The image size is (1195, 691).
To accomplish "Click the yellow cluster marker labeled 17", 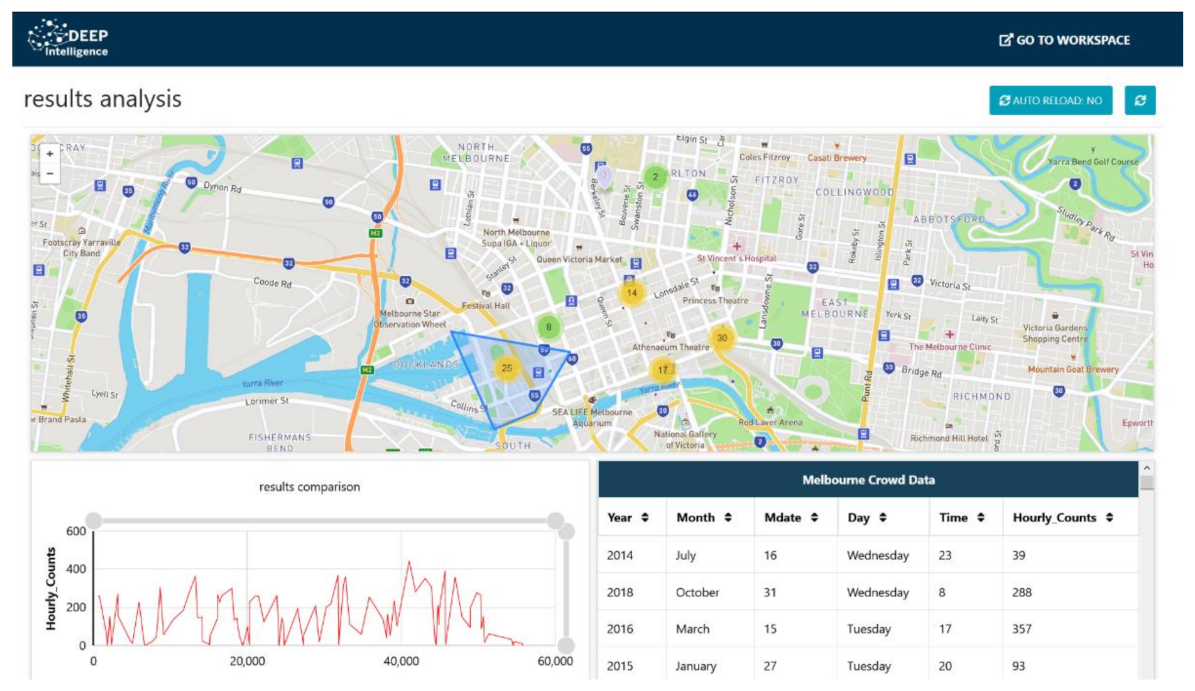I will point(662,370).
